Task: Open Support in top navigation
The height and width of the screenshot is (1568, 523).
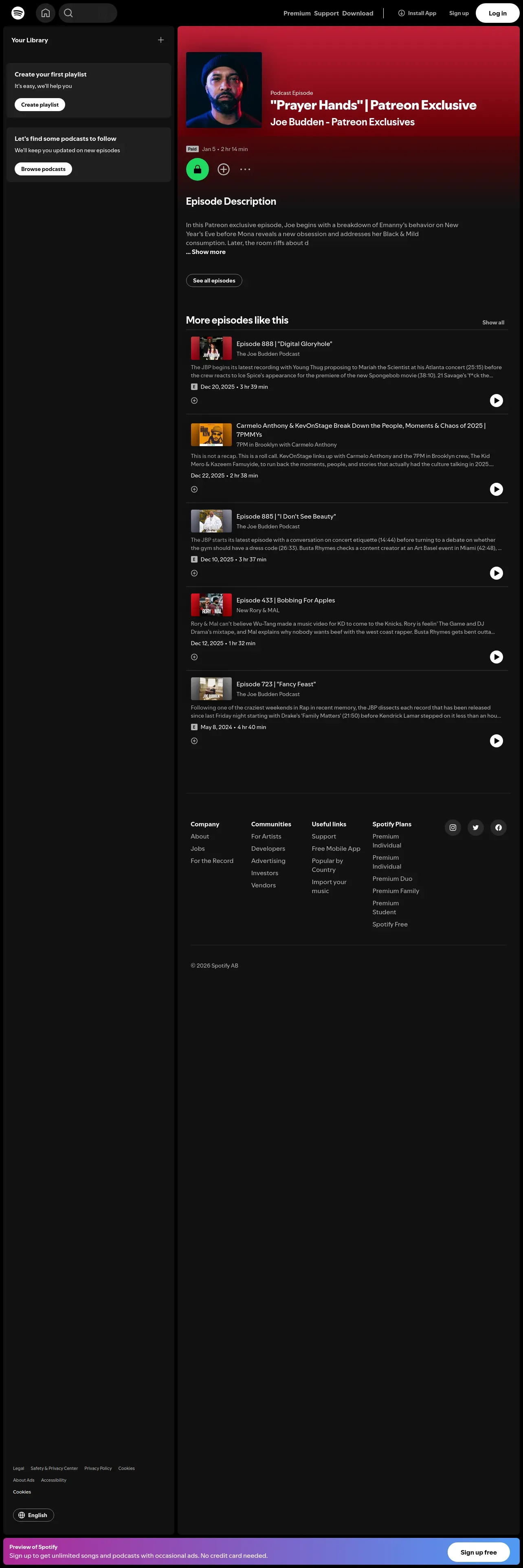Action: tap(326, 13)
